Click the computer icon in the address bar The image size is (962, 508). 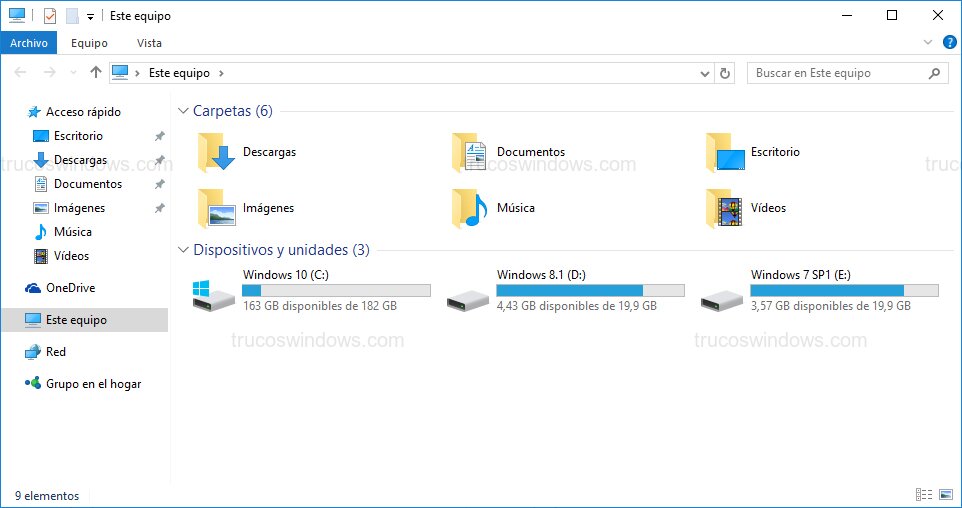pyautogui.click(x=120, y=72)
